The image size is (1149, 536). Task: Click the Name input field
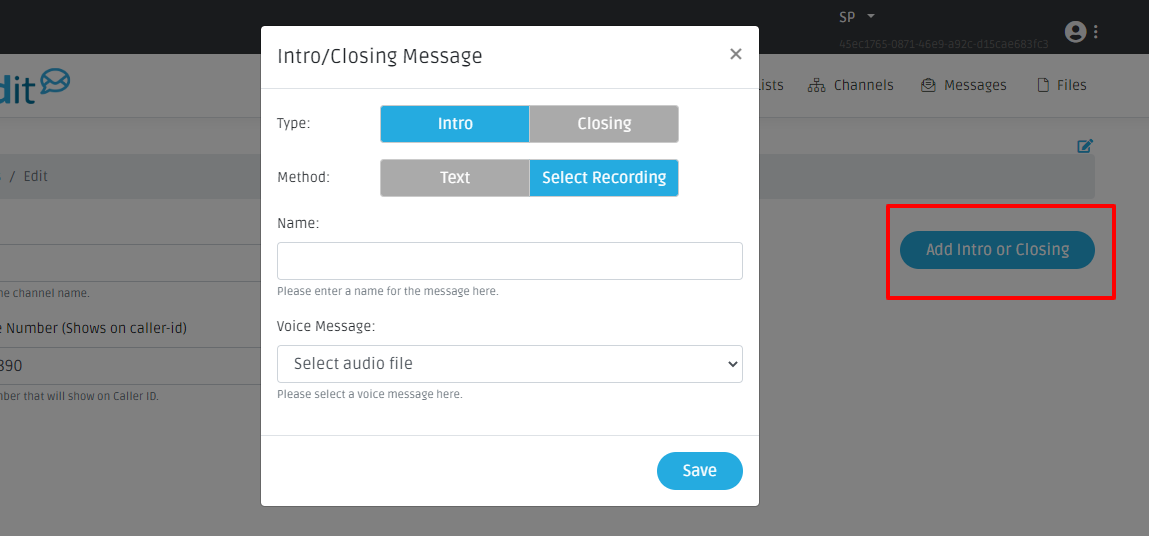click(x=510, y=261)
